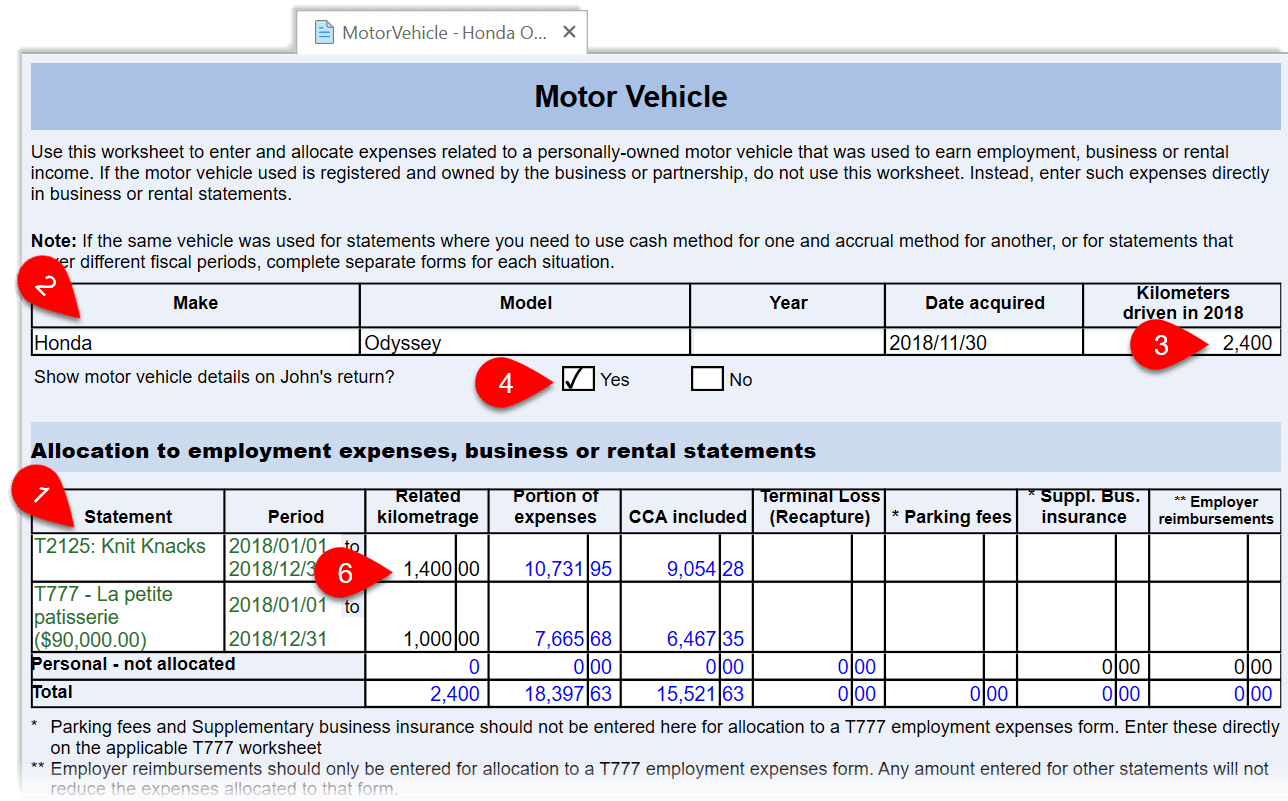
Task: Close the MotorVehicle - Honda tab
Action: point(569,32)
